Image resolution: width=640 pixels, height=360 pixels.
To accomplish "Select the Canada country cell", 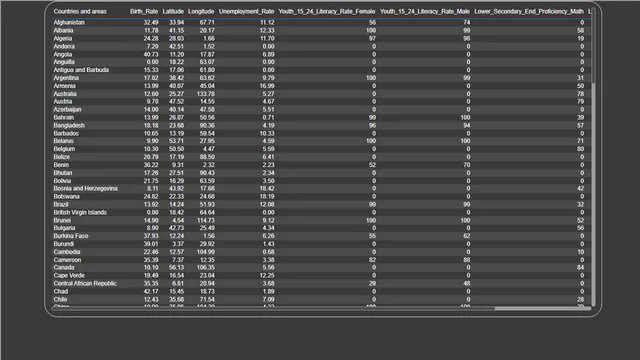I will coord(64,268).
